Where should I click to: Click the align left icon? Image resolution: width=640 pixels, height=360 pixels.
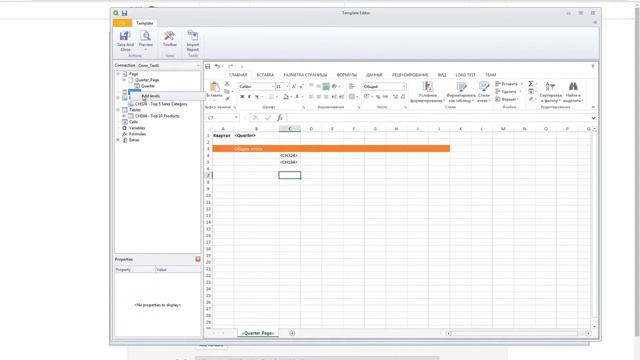(x=311, y=97)
